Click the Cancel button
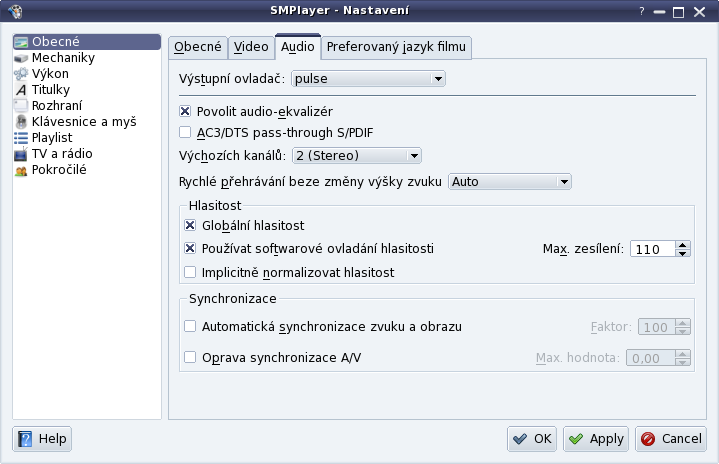Image resolution: width=719 pixels, height=464 pixels. pyautogui.click(x=671, y=439)
